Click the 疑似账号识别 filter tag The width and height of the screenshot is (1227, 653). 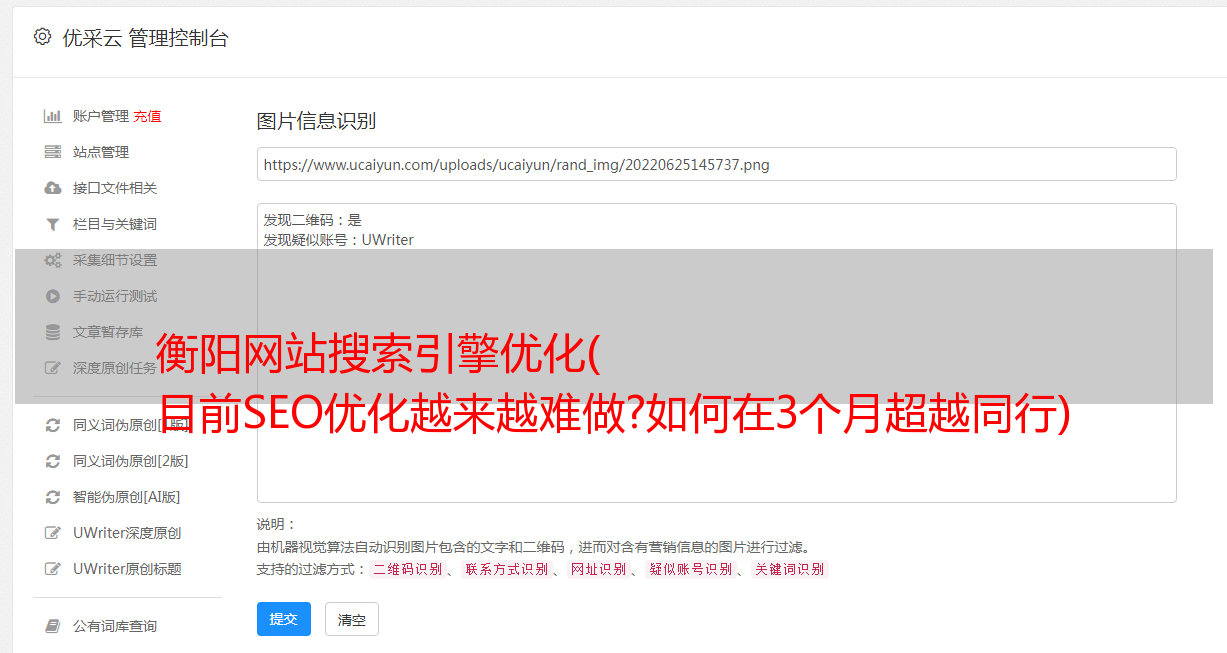[690, 569]
